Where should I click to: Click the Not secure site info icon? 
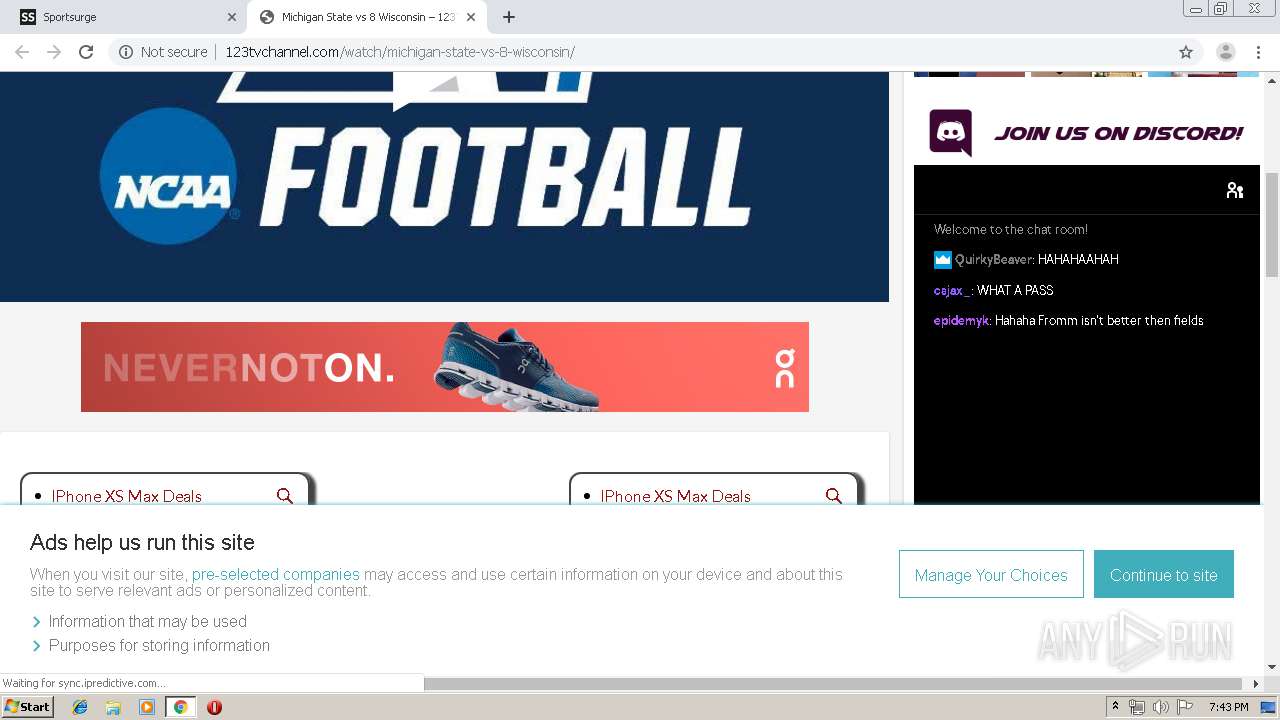point(126,52)
